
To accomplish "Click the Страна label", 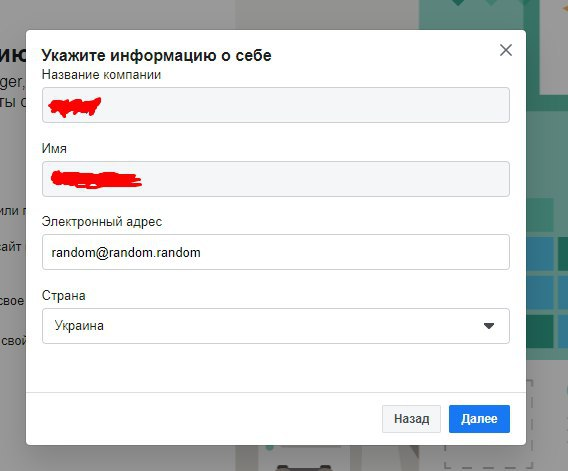I will pyautogui.click(x=64, y=296).
